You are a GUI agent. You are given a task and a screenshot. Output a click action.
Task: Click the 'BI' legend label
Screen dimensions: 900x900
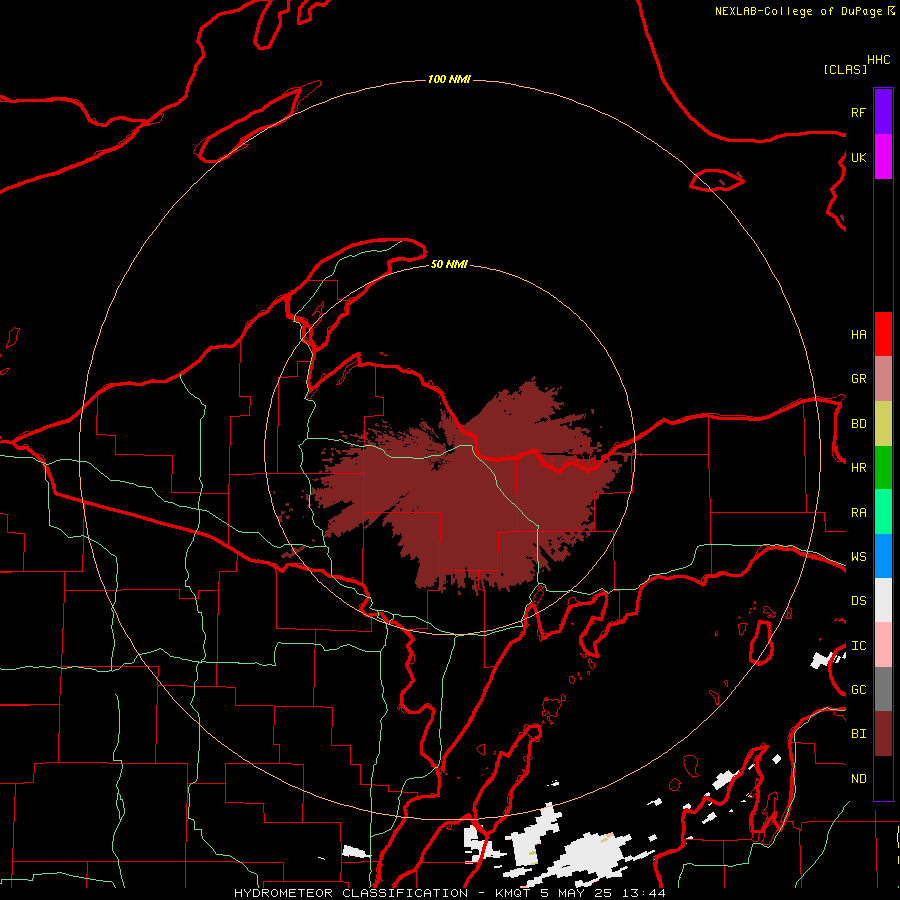(858, 734)
